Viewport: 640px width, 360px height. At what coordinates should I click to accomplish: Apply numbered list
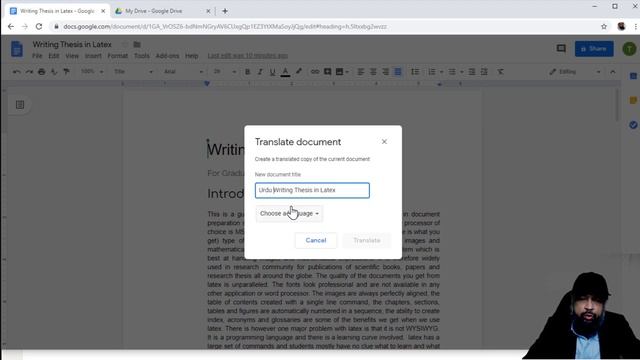[x=432, y=72]
